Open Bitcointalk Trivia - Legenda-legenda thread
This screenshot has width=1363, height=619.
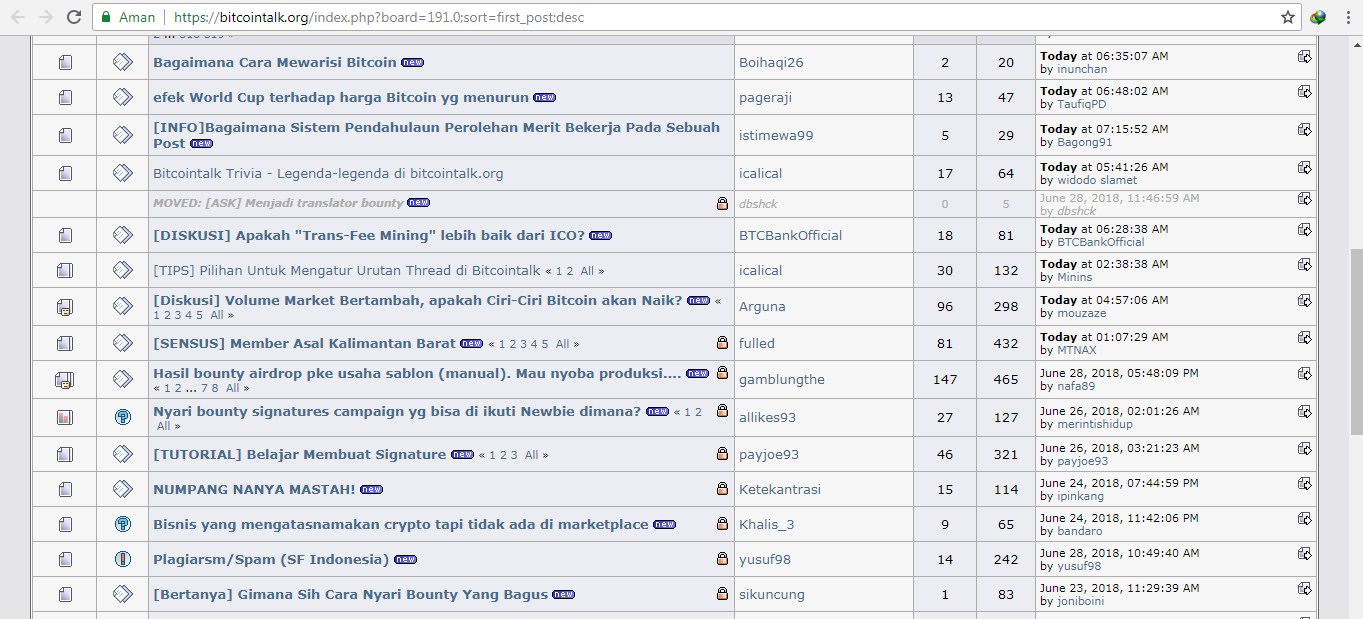[x=328, y=173]
